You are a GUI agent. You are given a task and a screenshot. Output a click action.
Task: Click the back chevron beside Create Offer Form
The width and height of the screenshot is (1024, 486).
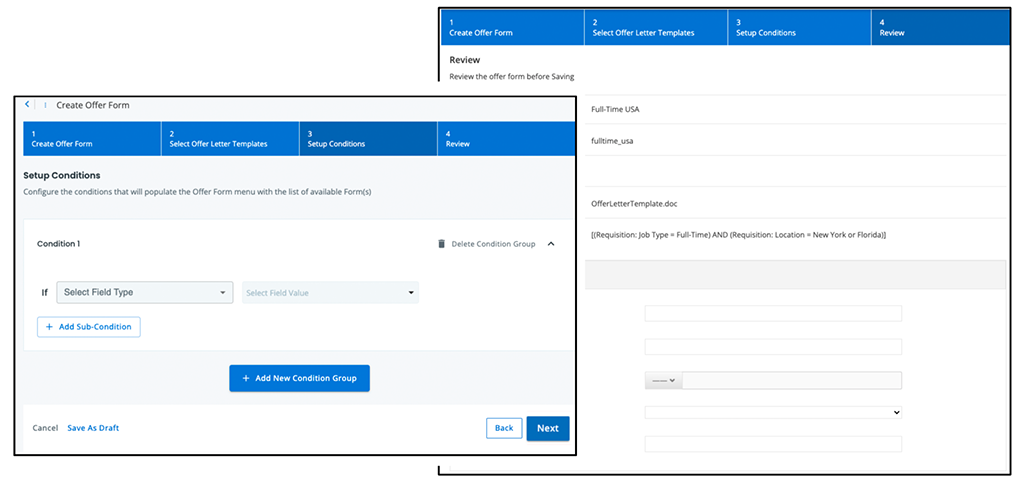28,105
